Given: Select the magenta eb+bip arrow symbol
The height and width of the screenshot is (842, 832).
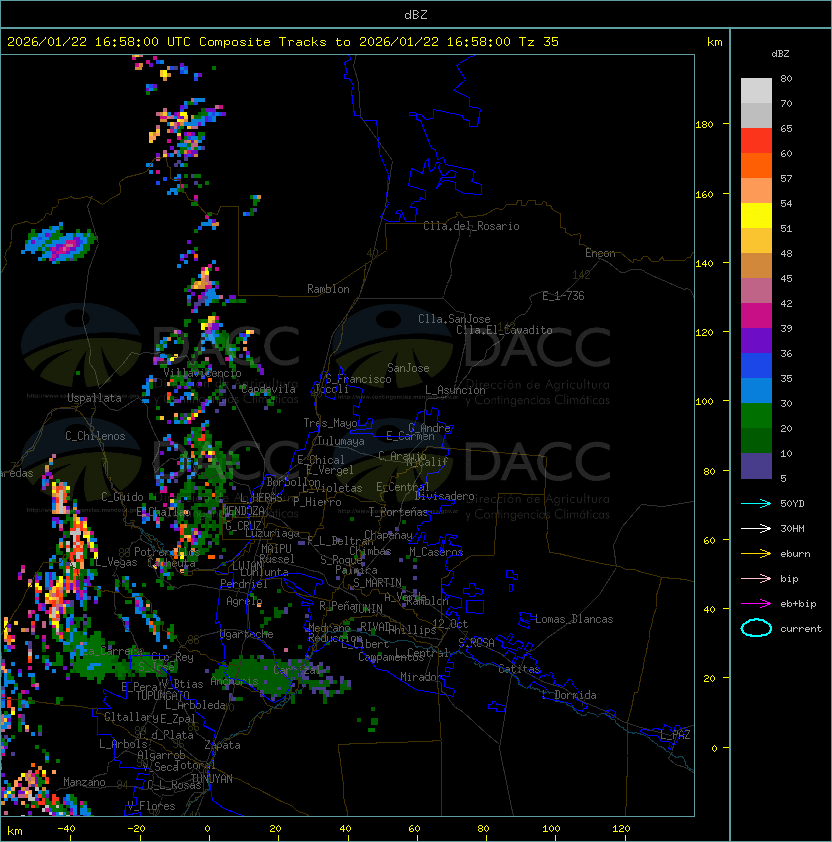Looking at the screenshot, I should 756,604.
